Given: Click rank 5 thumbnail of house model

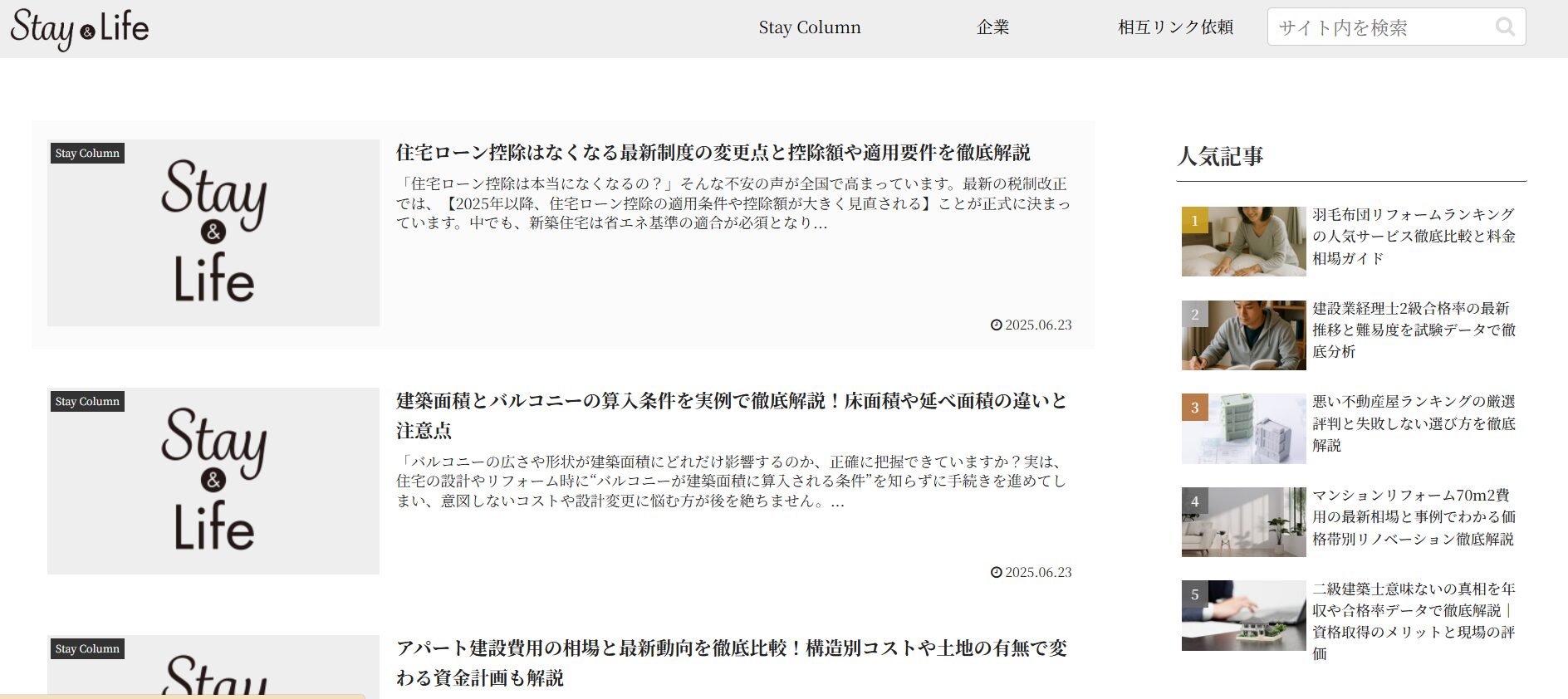Looking at the screenshot, I should pos(1244,615).
